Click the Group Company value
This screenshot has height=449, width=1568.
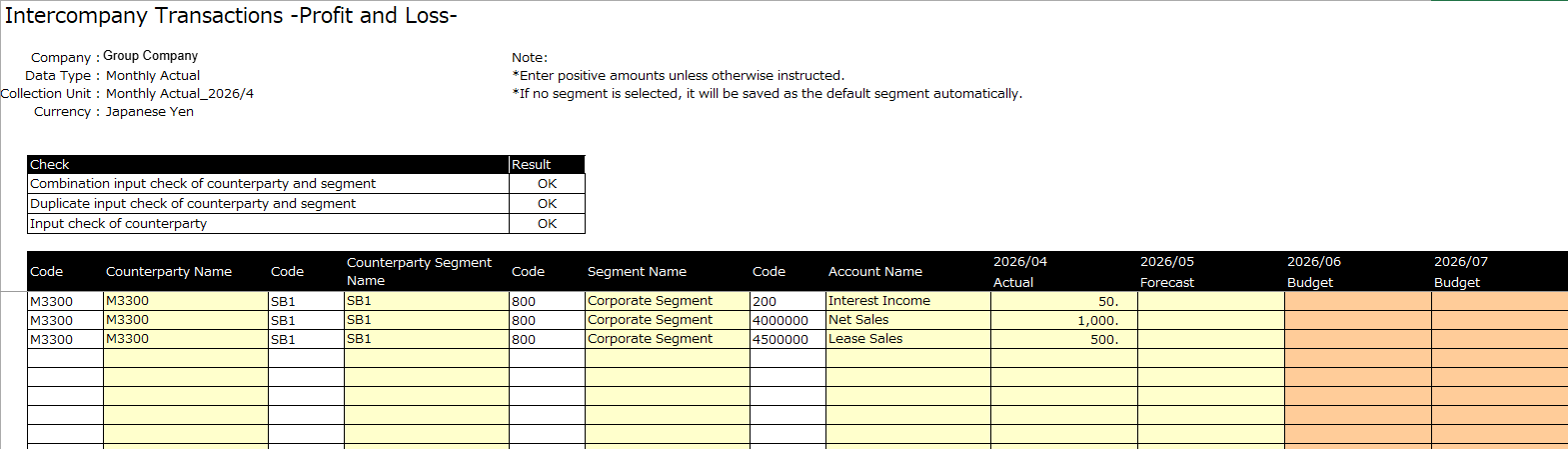(x=151, y=56)
